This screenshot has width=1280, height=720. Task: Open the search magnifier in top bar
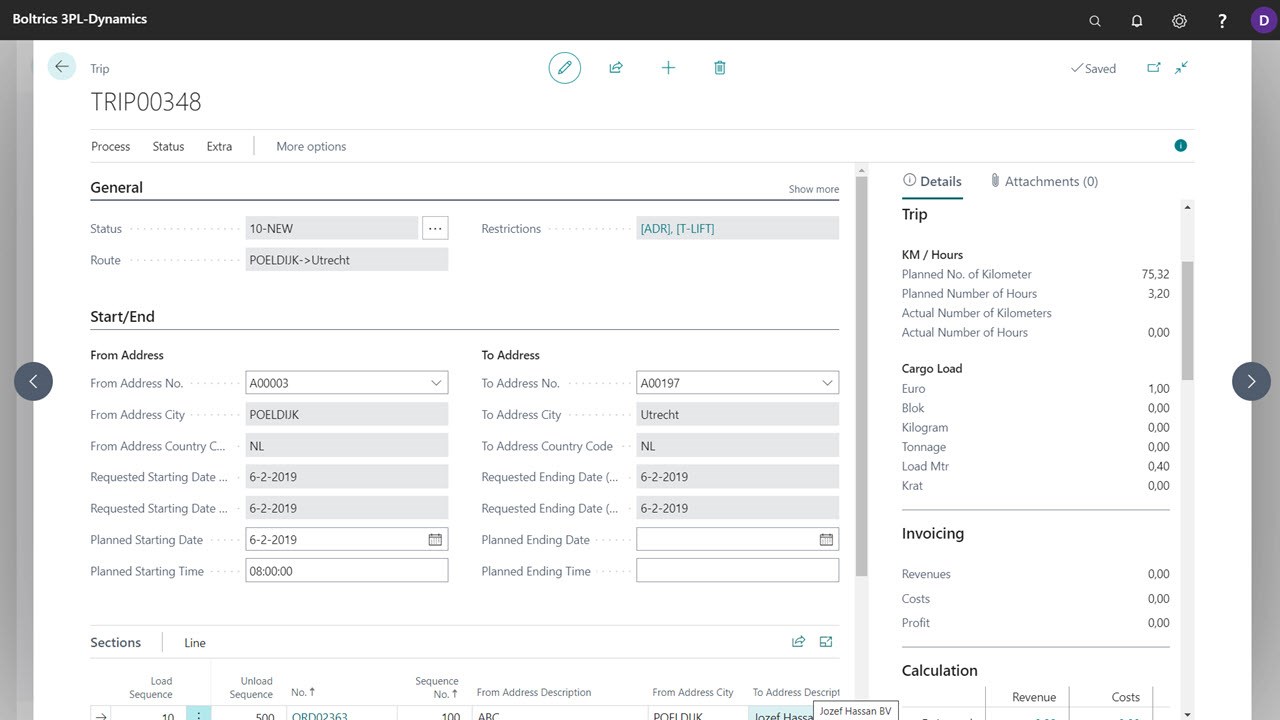tap(1095, 20)
